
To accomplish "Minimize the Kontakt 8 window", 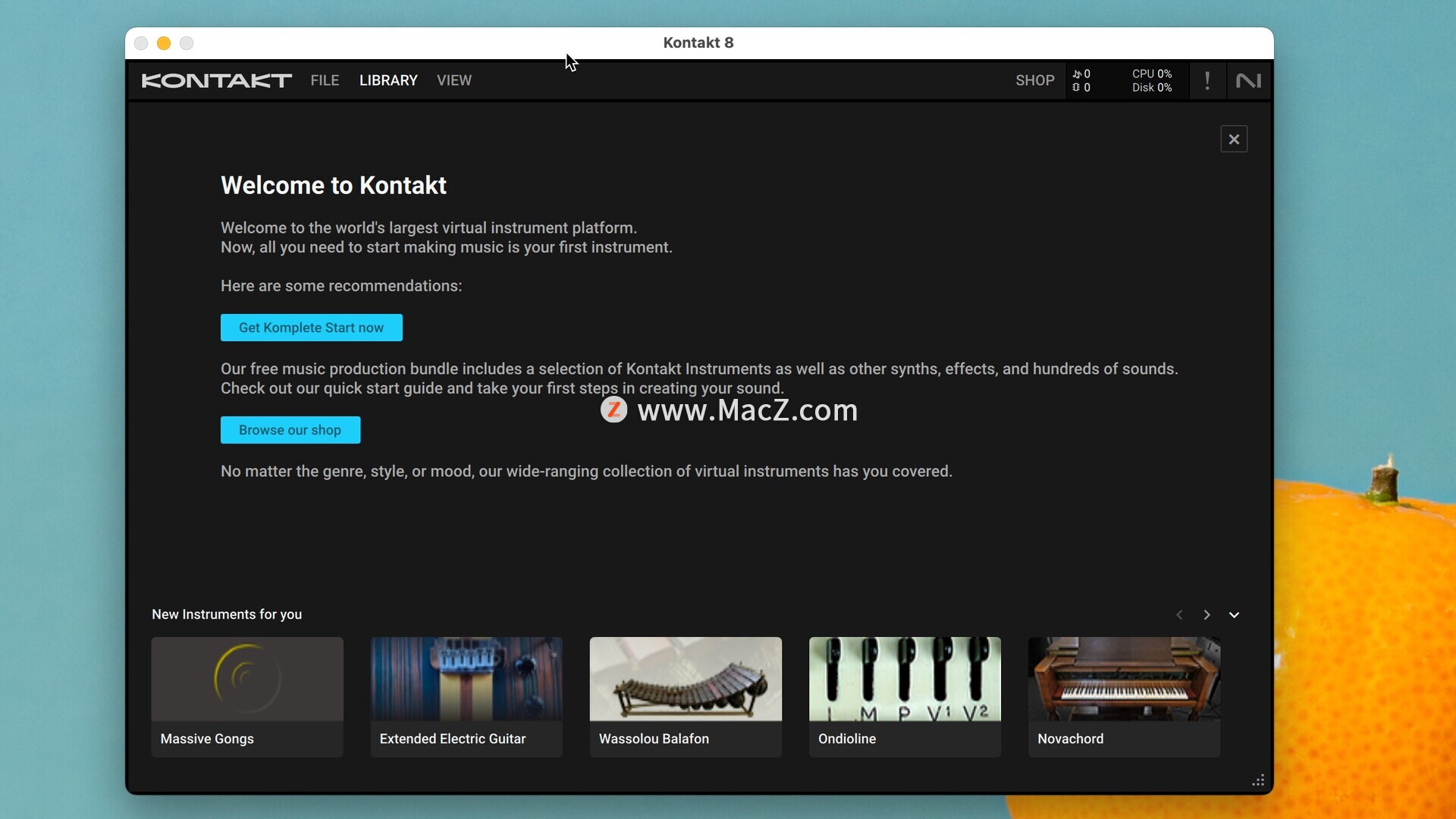I will pos(164,43).
